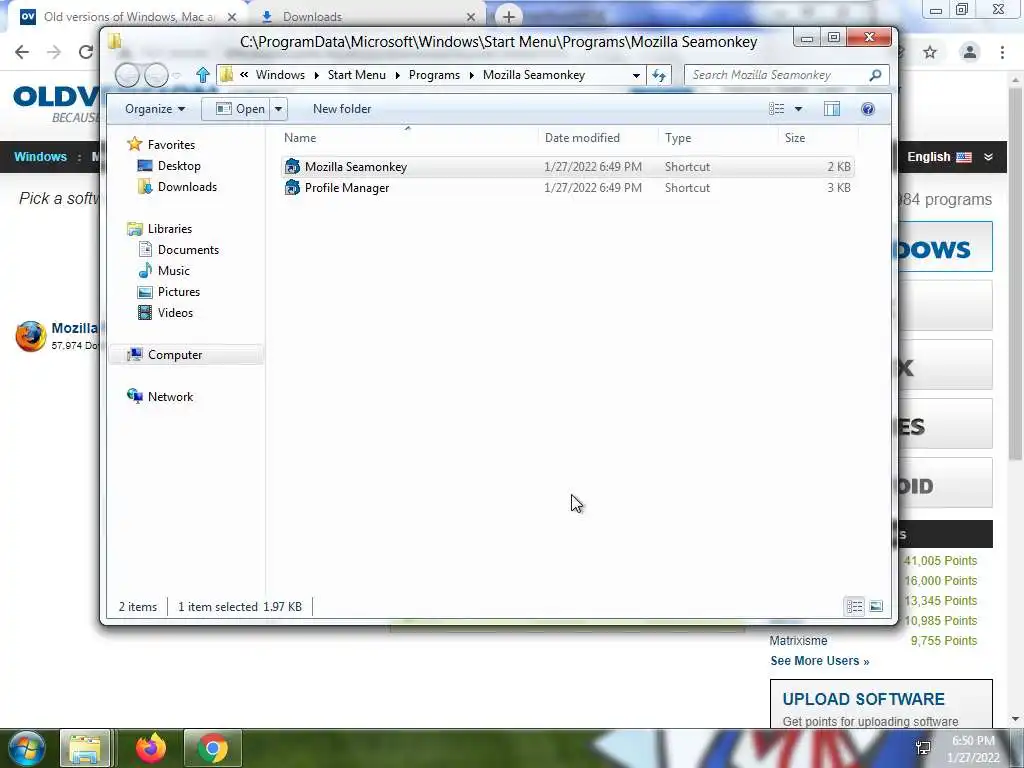Select the Profile Manager shortcut icon
The height and width of the screenshot is (768, 1024).
click(x=292, y=188)
